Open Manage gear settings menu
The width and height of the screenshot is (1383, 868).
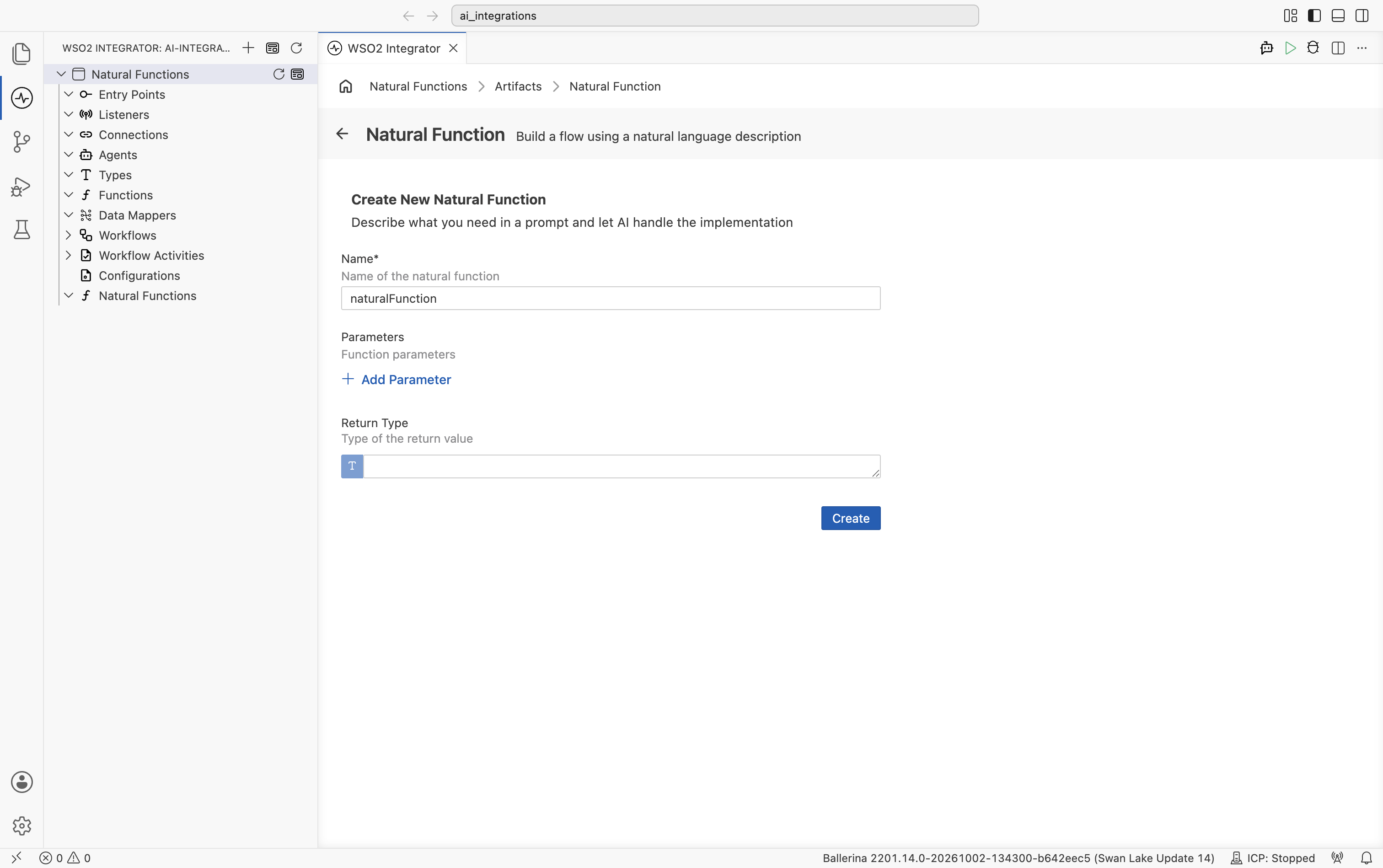[x=22, y=825]
